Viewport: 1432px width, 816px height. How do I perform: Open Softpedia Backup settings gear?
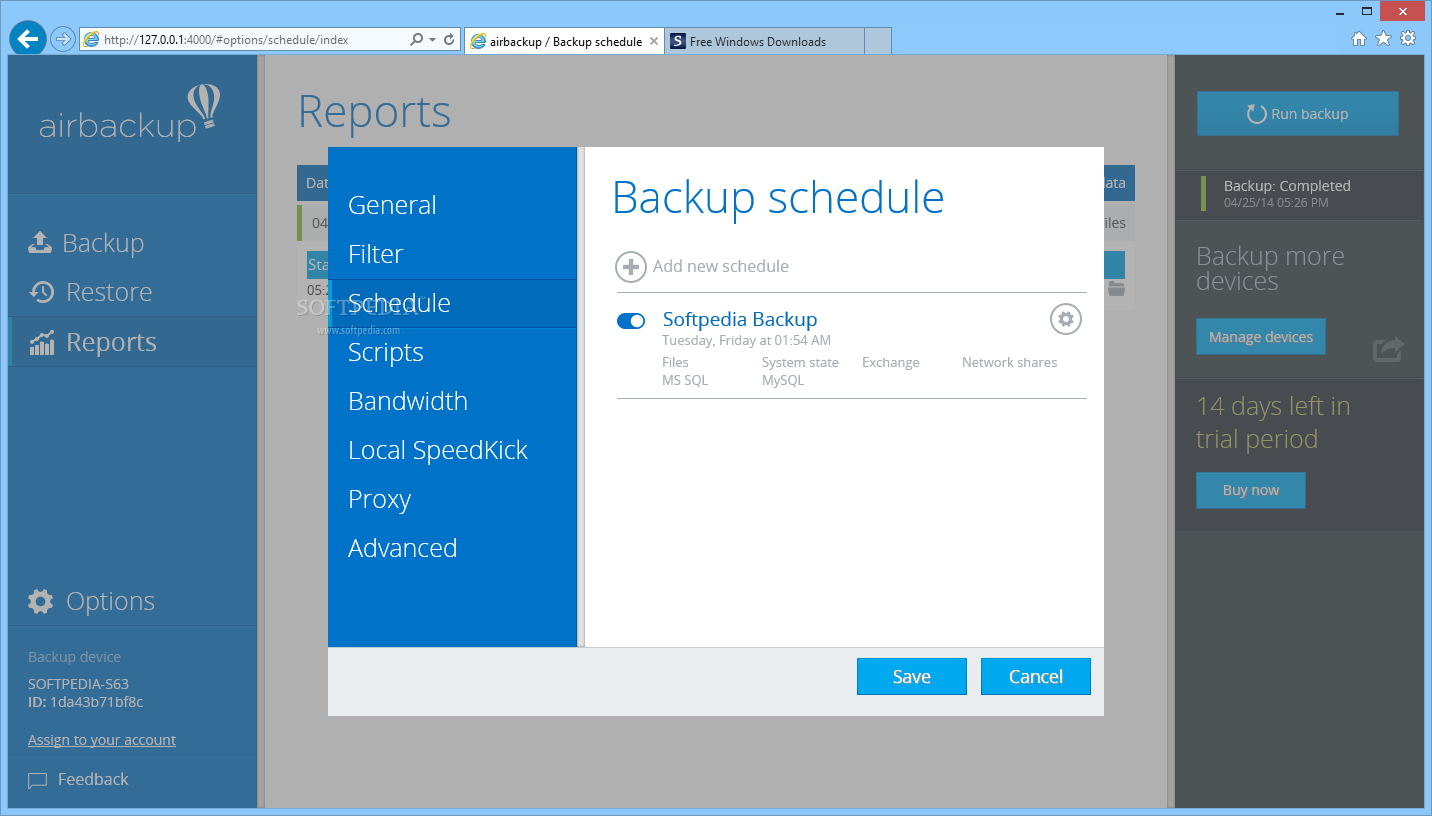[x=1066, y=319]
